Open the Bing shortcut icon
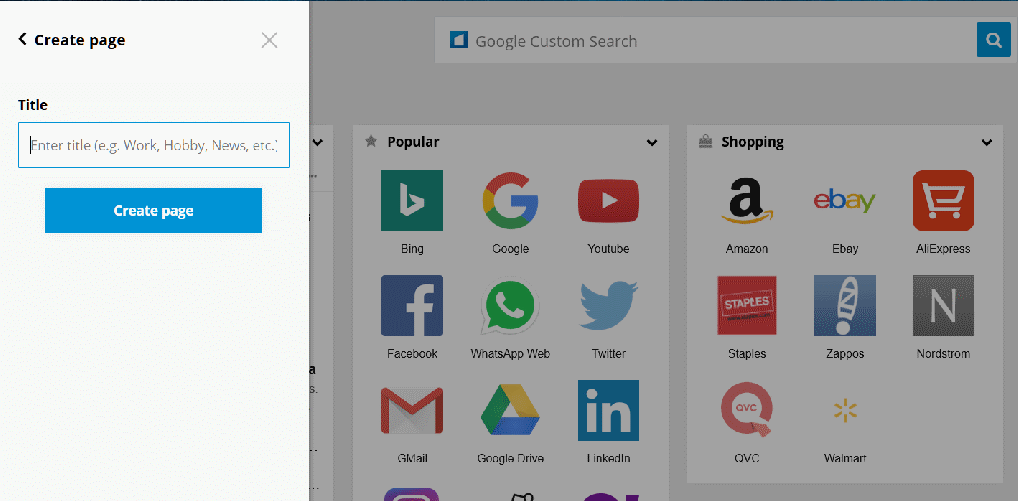This screenshot has width=1018, height=501. (412, 201)
